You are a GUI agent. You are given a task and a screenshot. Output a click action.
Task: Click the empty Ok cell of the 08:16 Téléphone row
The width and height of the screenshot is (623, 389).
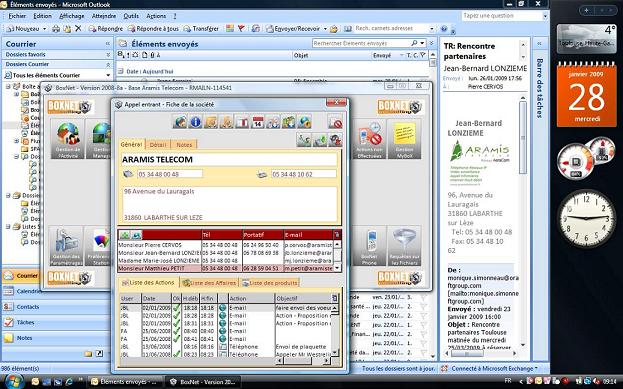point(176,346)
